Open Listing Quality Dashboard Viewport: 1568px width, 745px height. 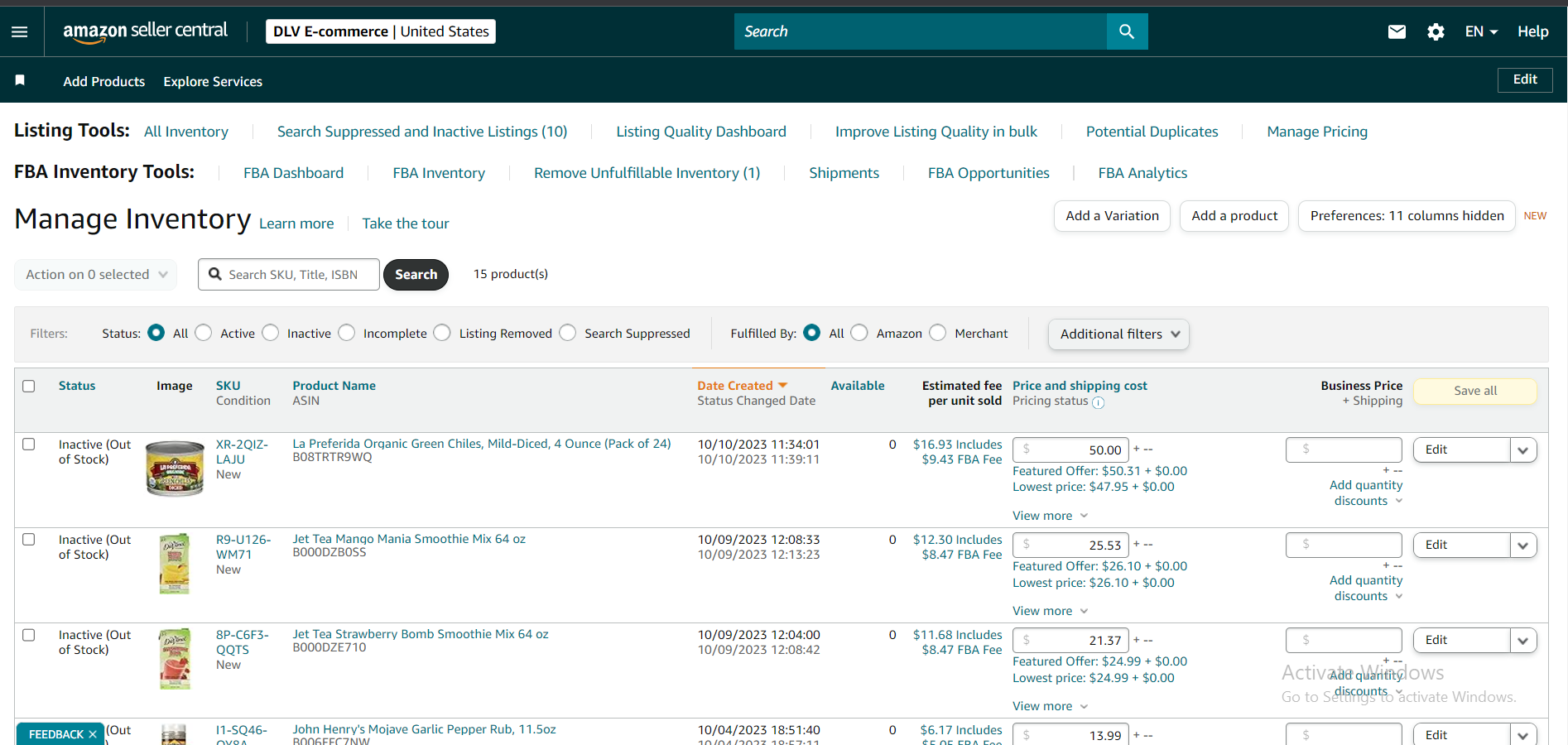701,132
